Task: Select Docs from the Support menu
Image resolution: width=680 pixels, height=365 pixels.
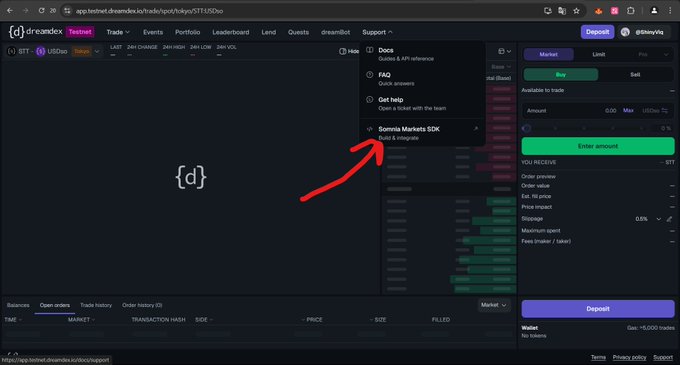Action: tap(422, 54)
